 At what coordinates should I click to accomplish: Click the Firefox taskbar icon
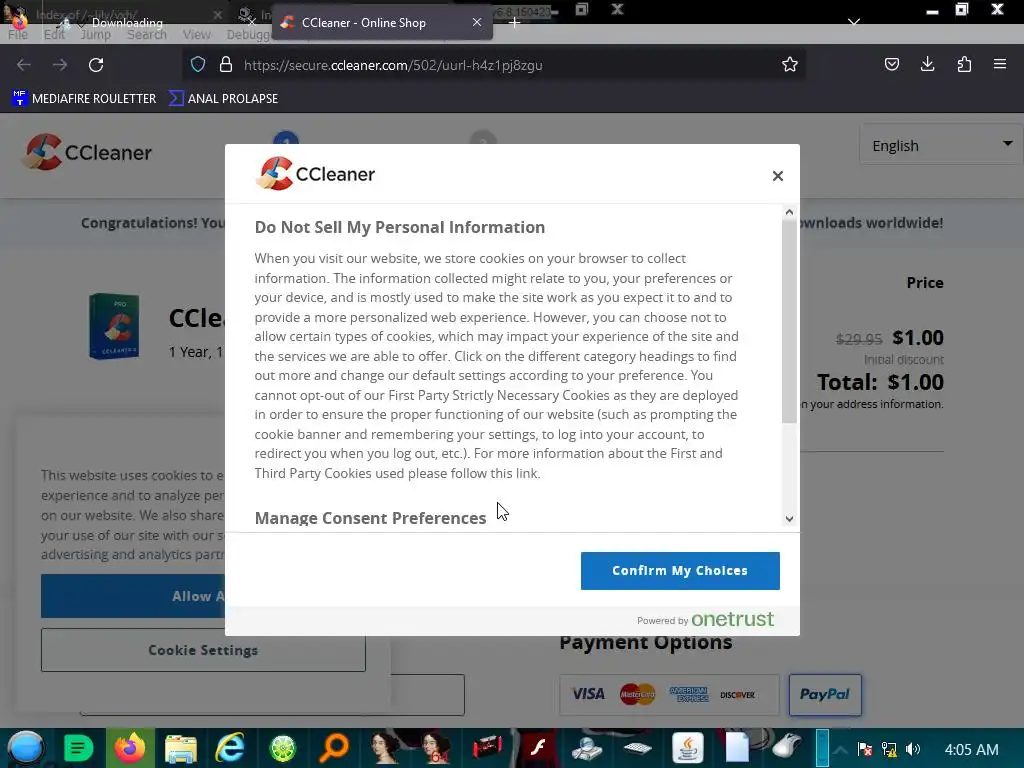pyautogui.click(x=130, y=748)
